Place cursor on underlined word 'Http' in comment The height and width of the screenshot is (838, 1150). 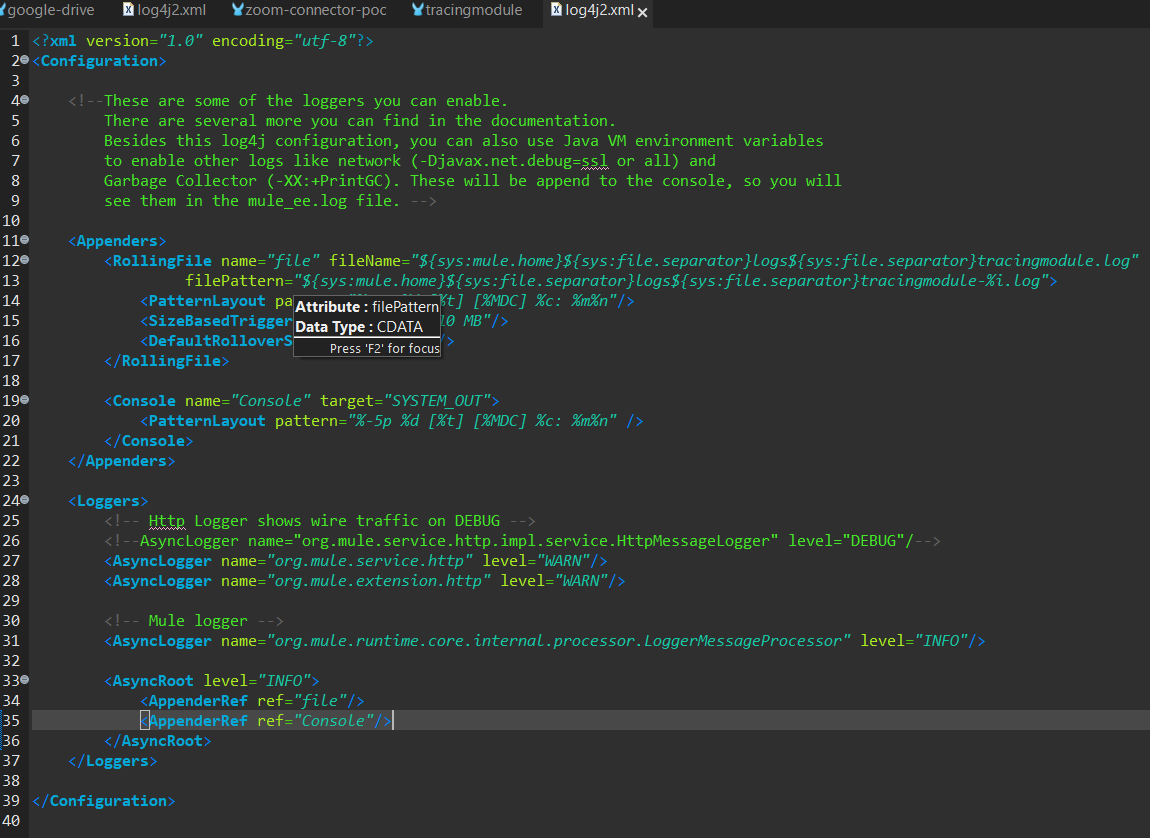click(166, 521)
